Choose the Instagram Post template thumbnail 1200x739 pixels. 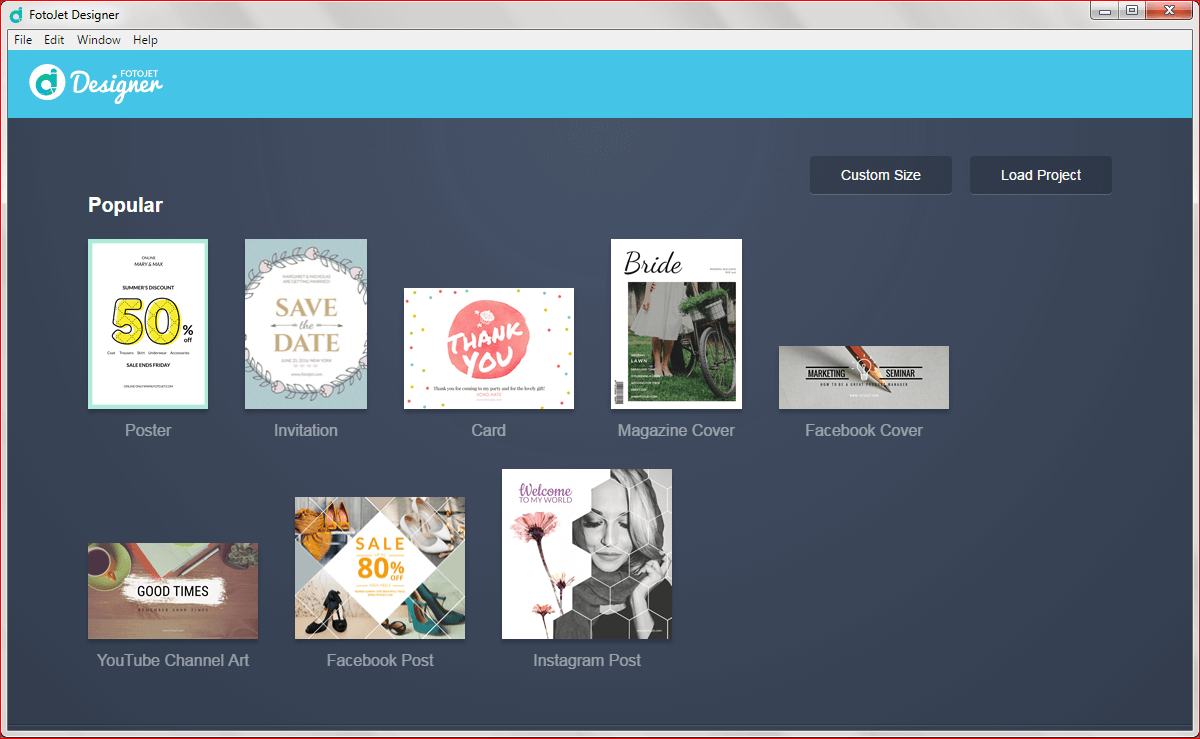click(x=587, y=554)
